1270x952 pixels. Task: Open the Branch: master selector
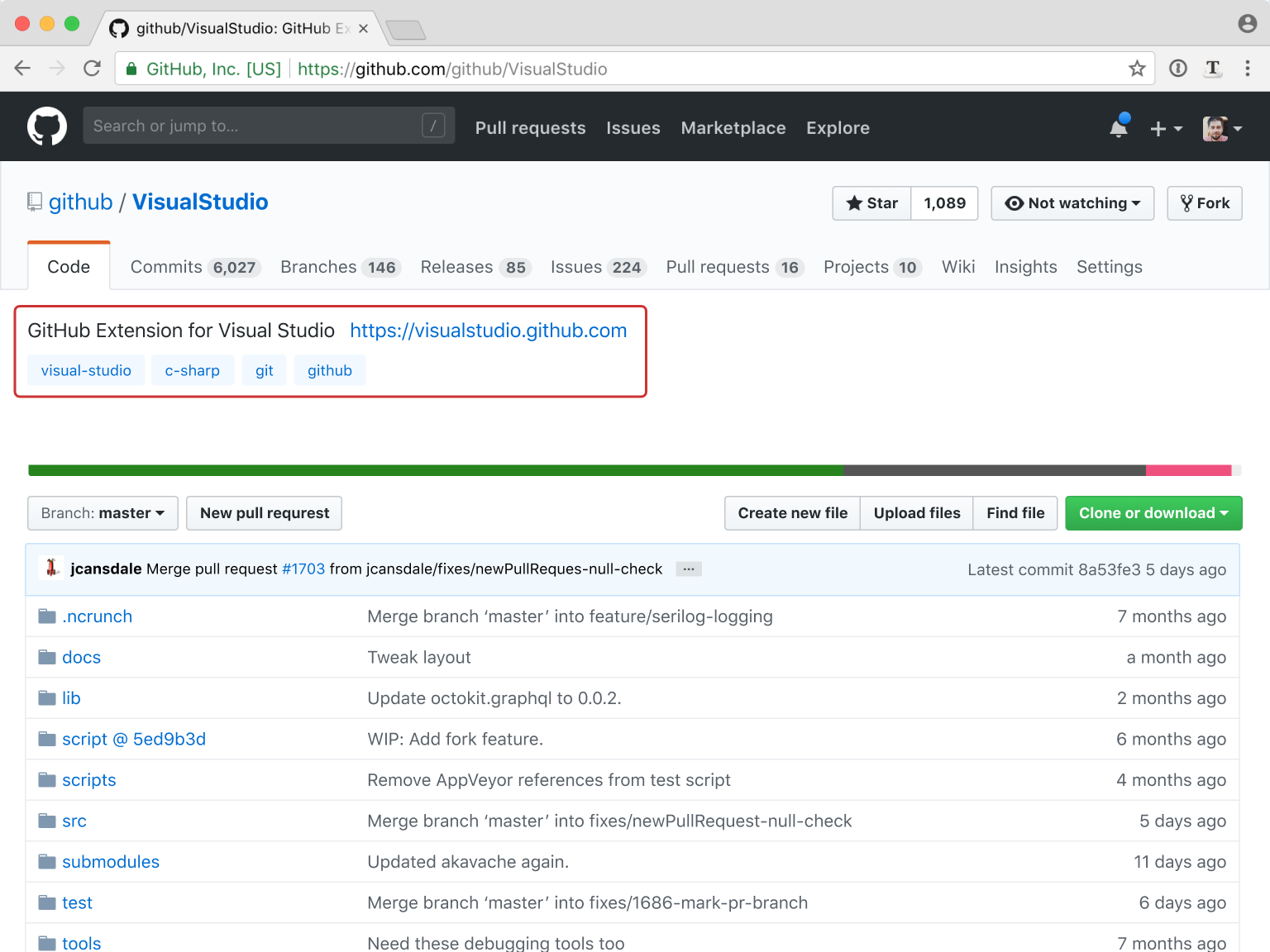click(103, 513)
